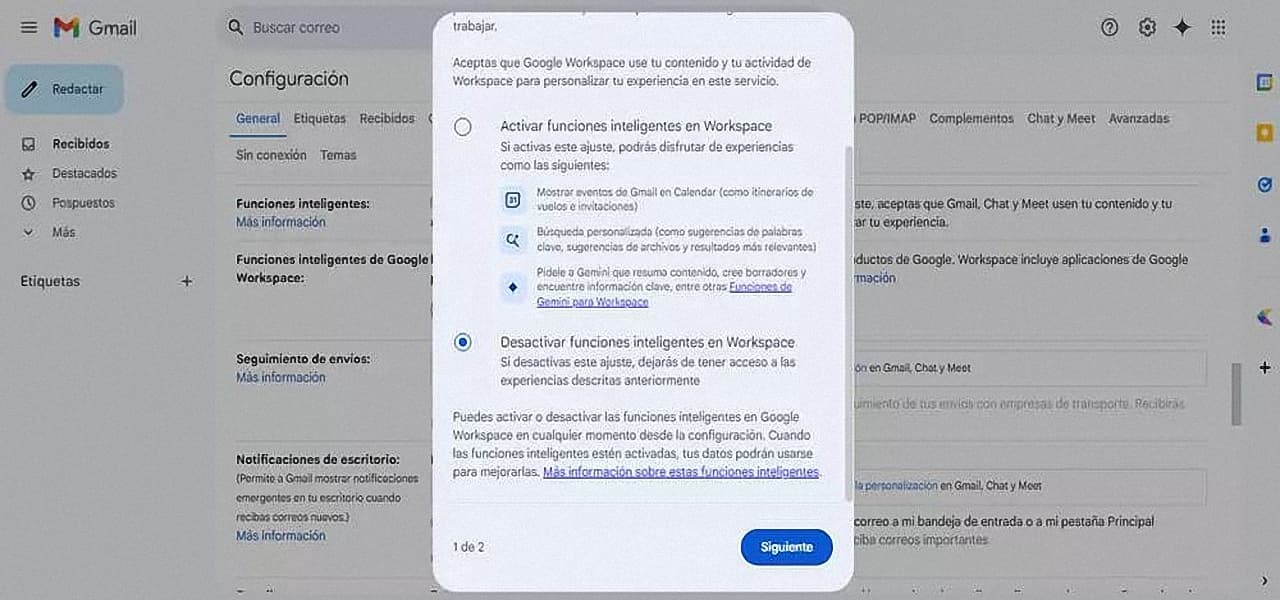Select Activar funciones inteligentes en Workspace
Viewport: 1280px width, 600px height.
pos(462,127)
